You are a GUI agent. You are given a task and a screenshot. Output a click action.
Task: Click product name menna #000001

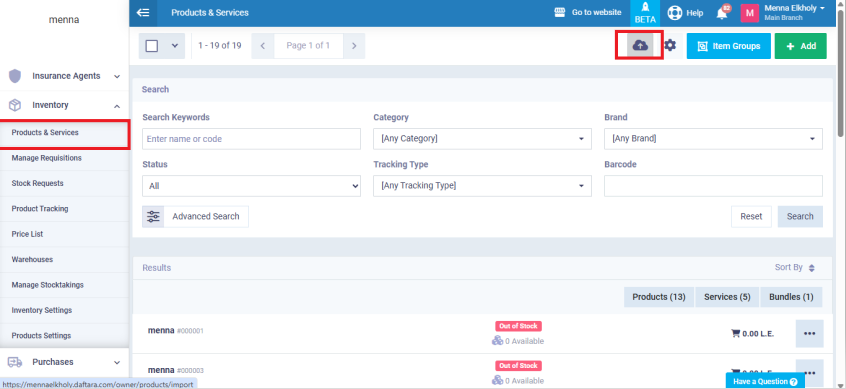175,330
